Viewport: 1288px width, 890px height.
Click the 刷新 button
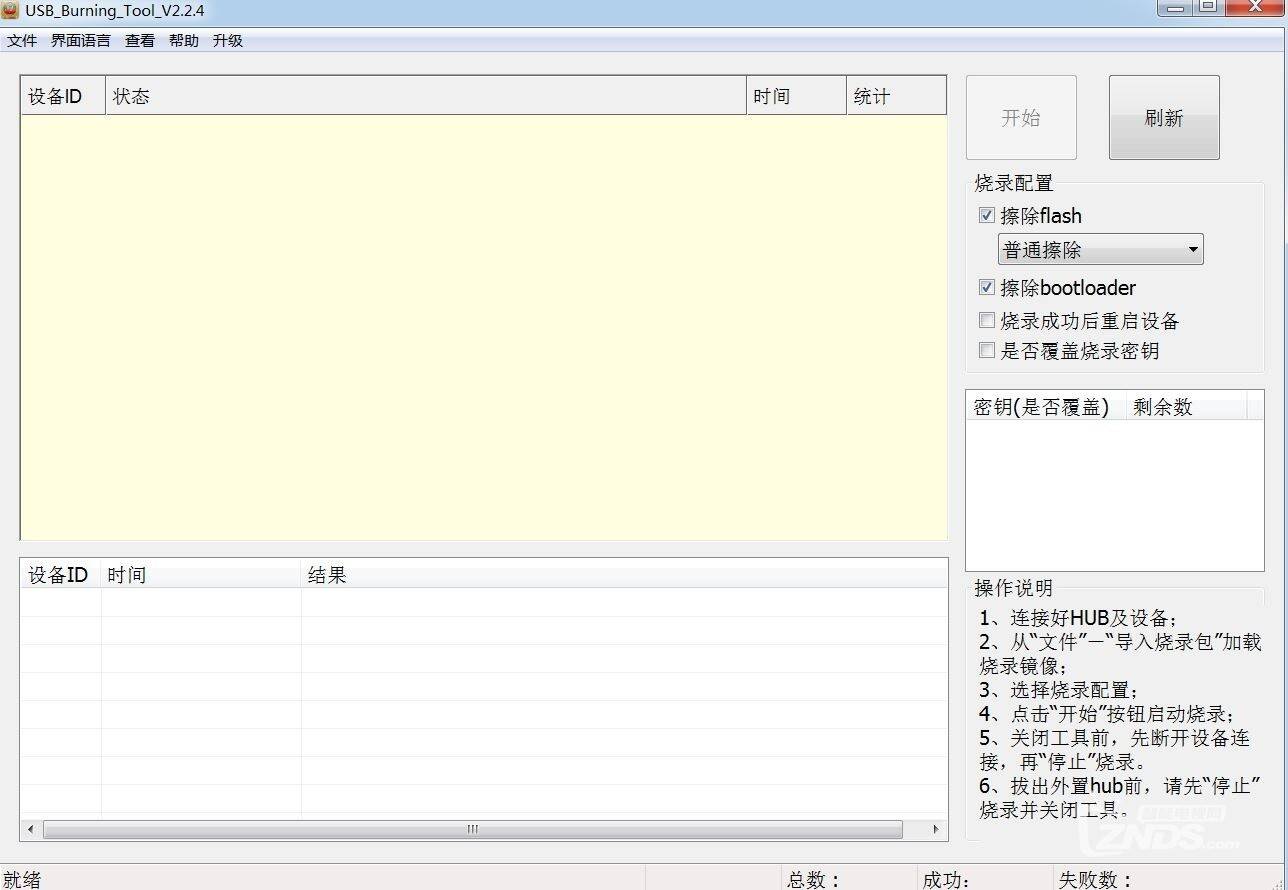click(1164, 118)
